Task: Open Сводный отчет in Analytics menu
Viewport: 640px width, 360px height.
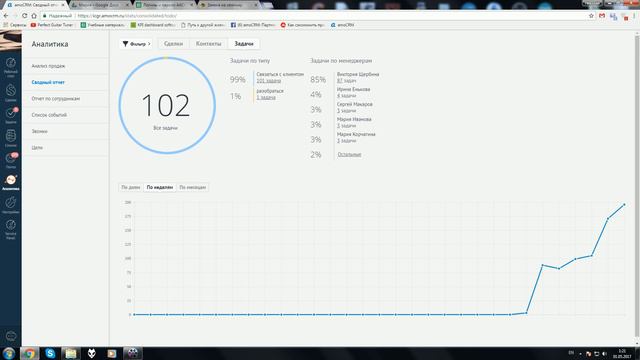Action: (x=48, y=82)
